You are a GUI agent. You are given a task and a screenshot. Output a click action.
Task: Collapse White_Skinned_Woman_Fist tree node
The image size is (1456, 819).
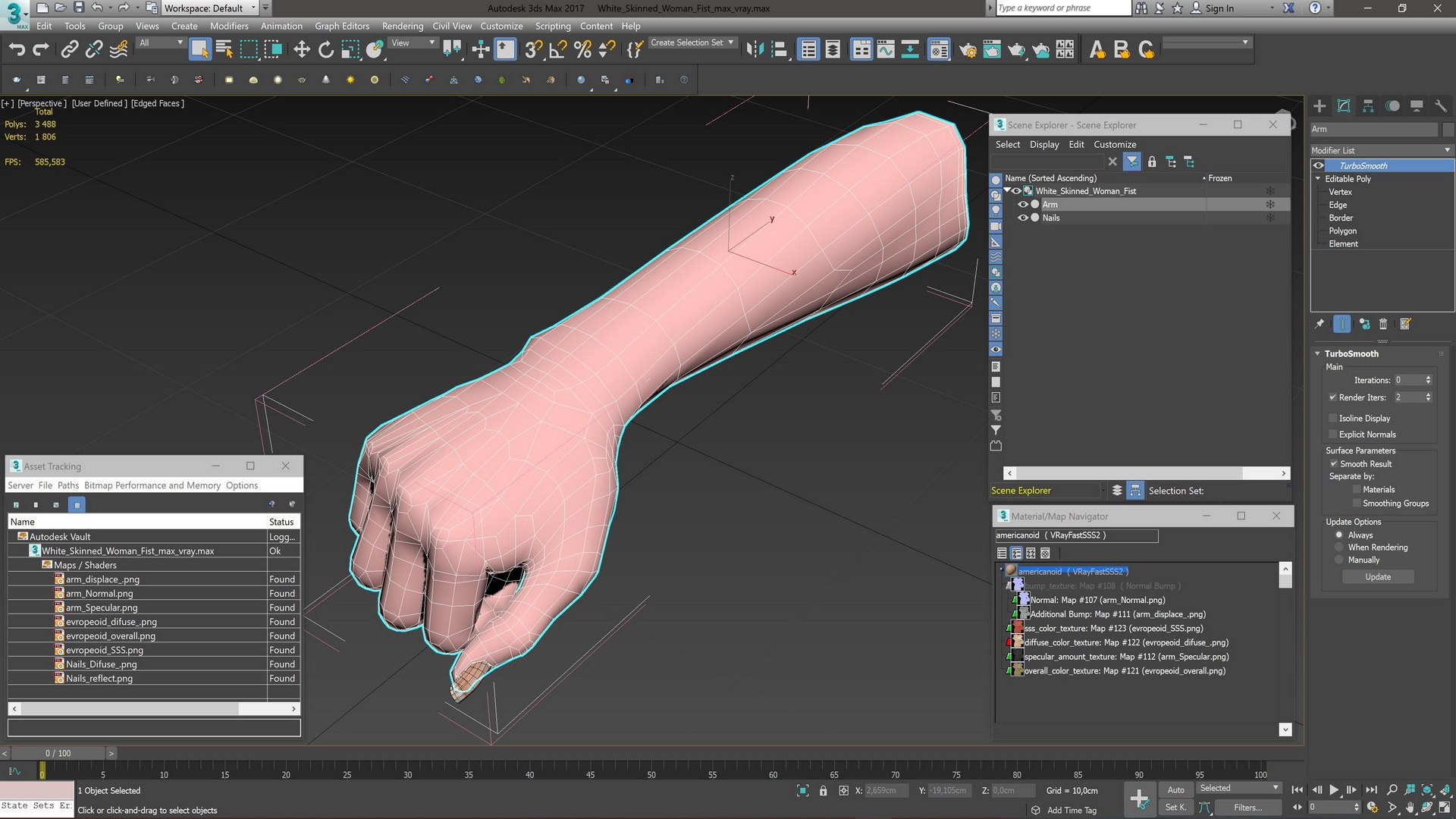pos(1007,191)
